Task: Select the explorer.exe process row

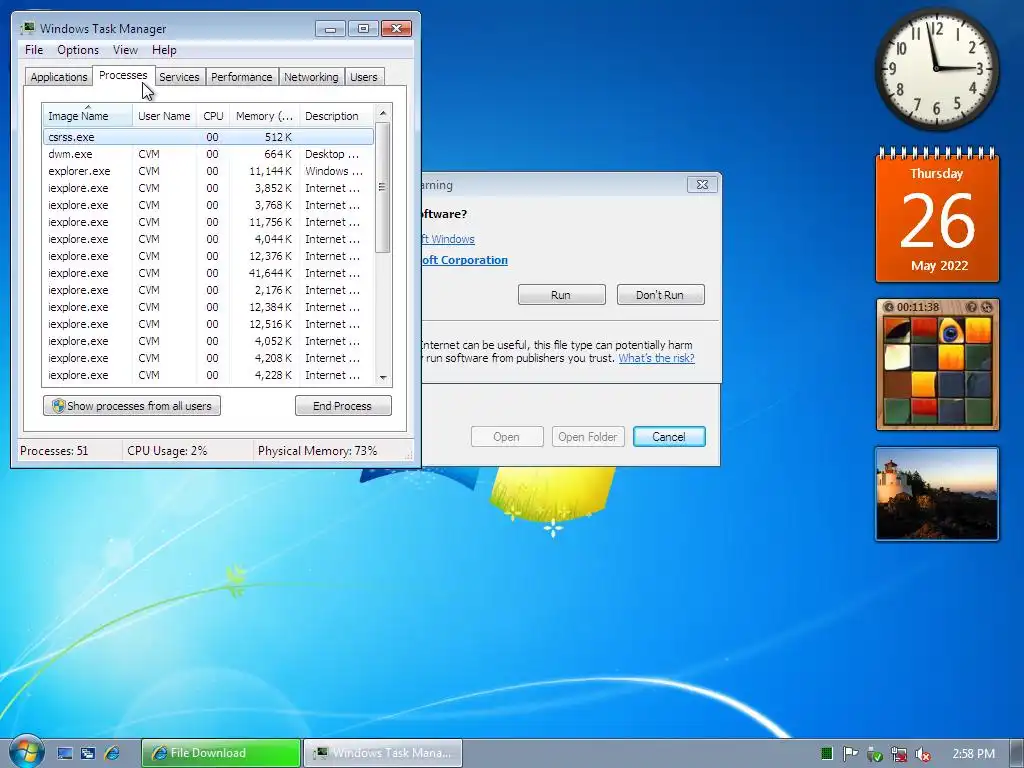Action: pos(208,171)
